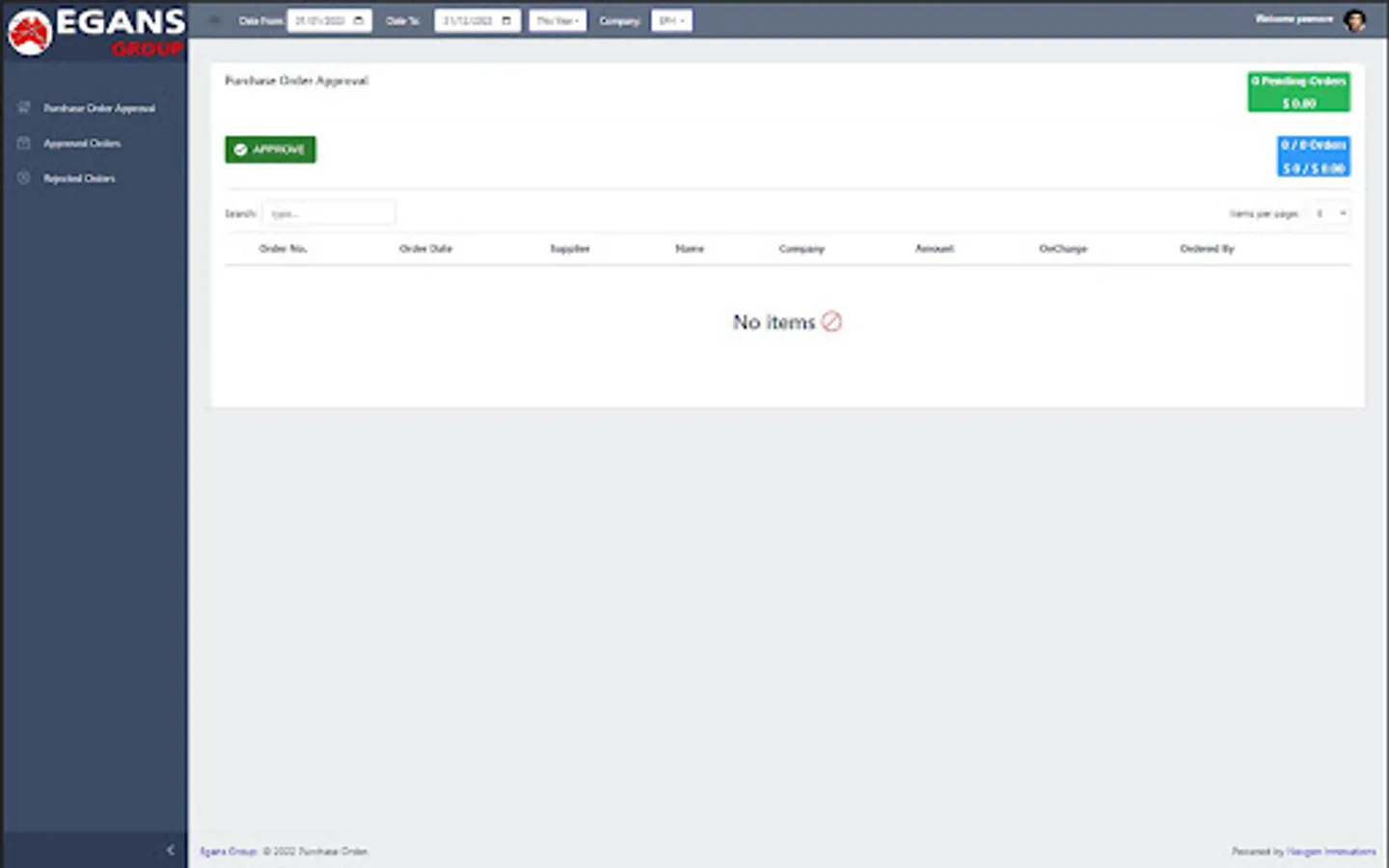Click the user avatar in the top bar
The height and width of the screenshot is (868, 1389).
pyautogui.click(x=1355, y=20)
